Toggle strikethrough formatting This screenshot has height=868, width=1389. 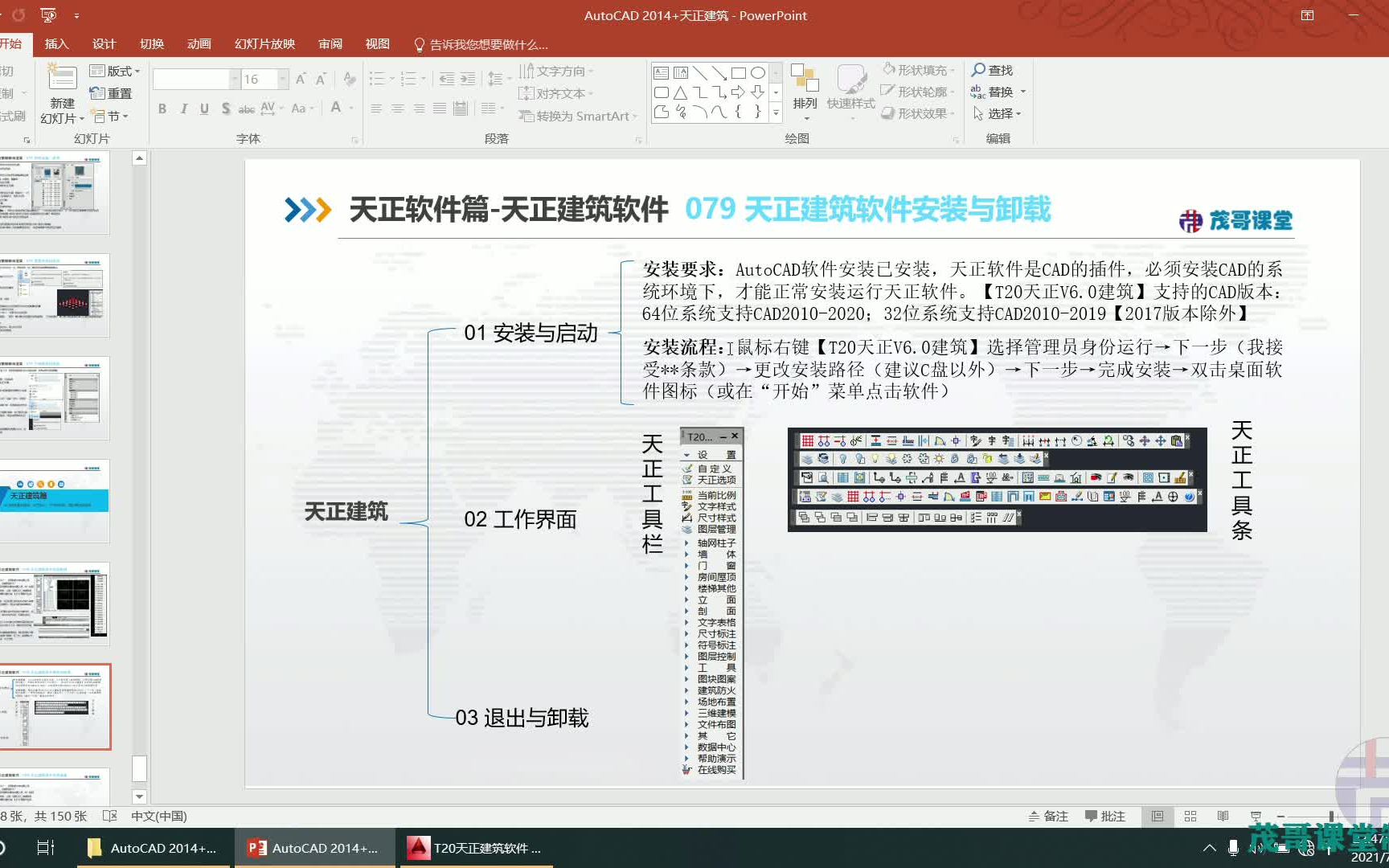pyautogui.click(x=247, y=108)
